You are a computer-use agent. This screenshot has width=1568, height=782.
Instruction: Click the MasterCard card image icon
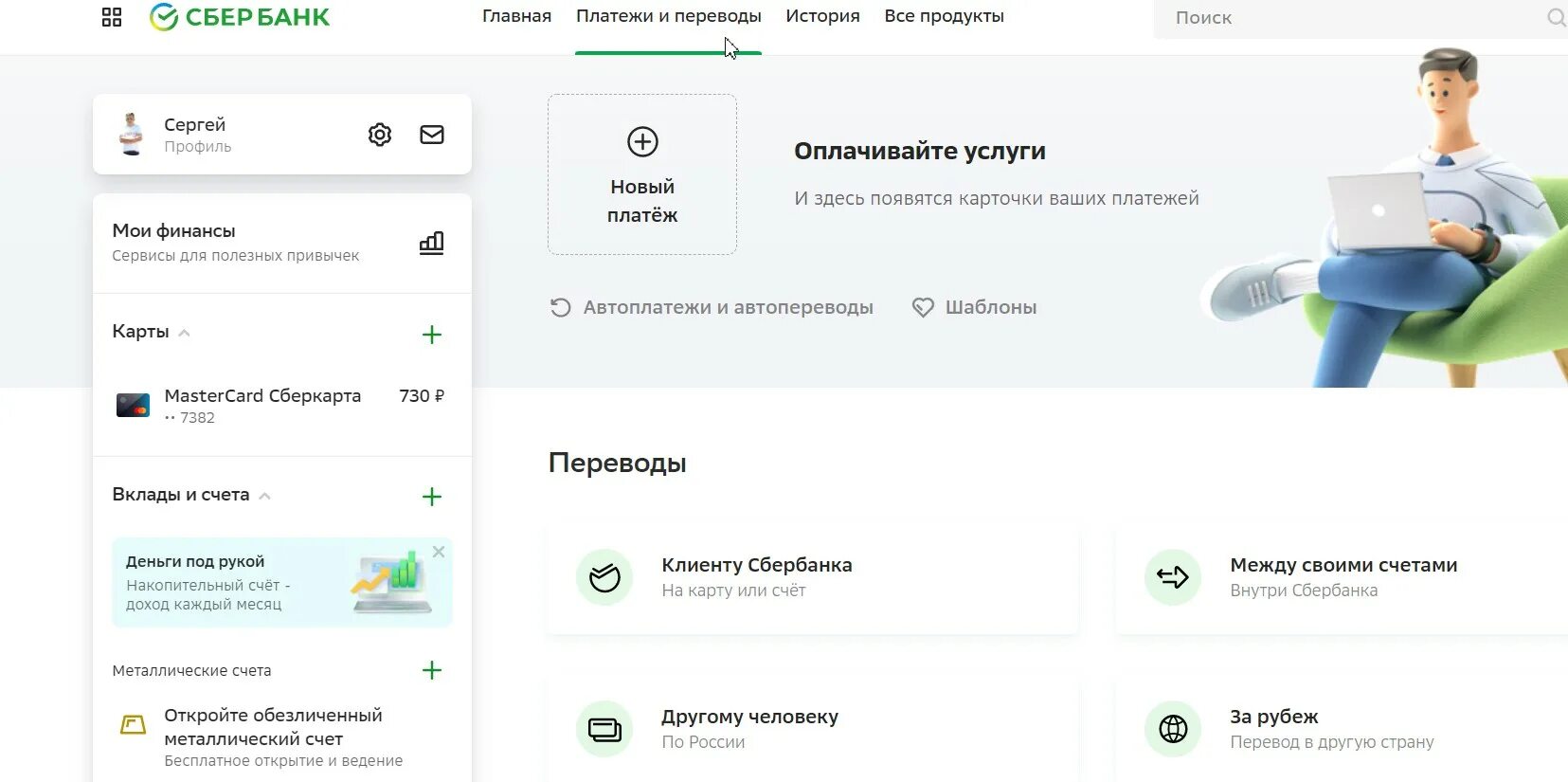133,406
